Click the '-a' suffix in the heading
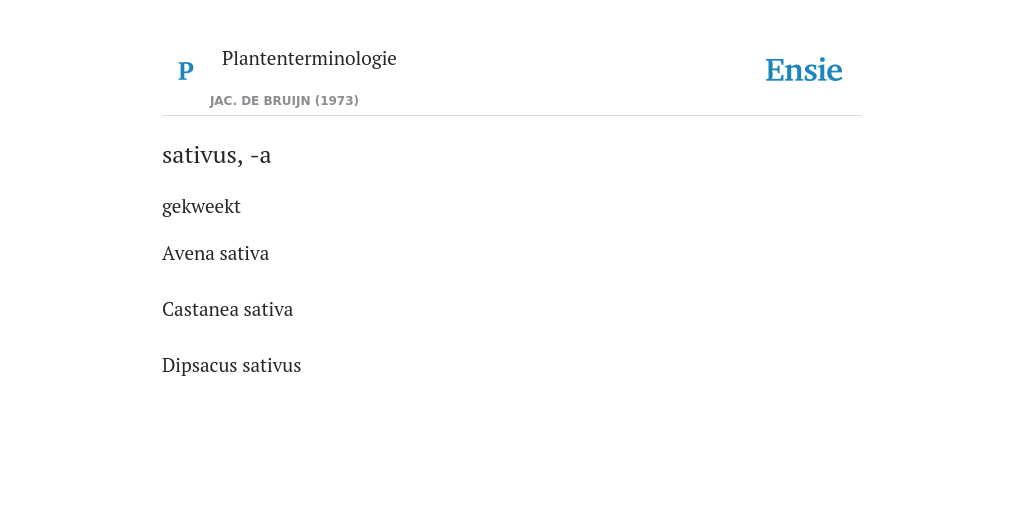 [x=261, y=156]
